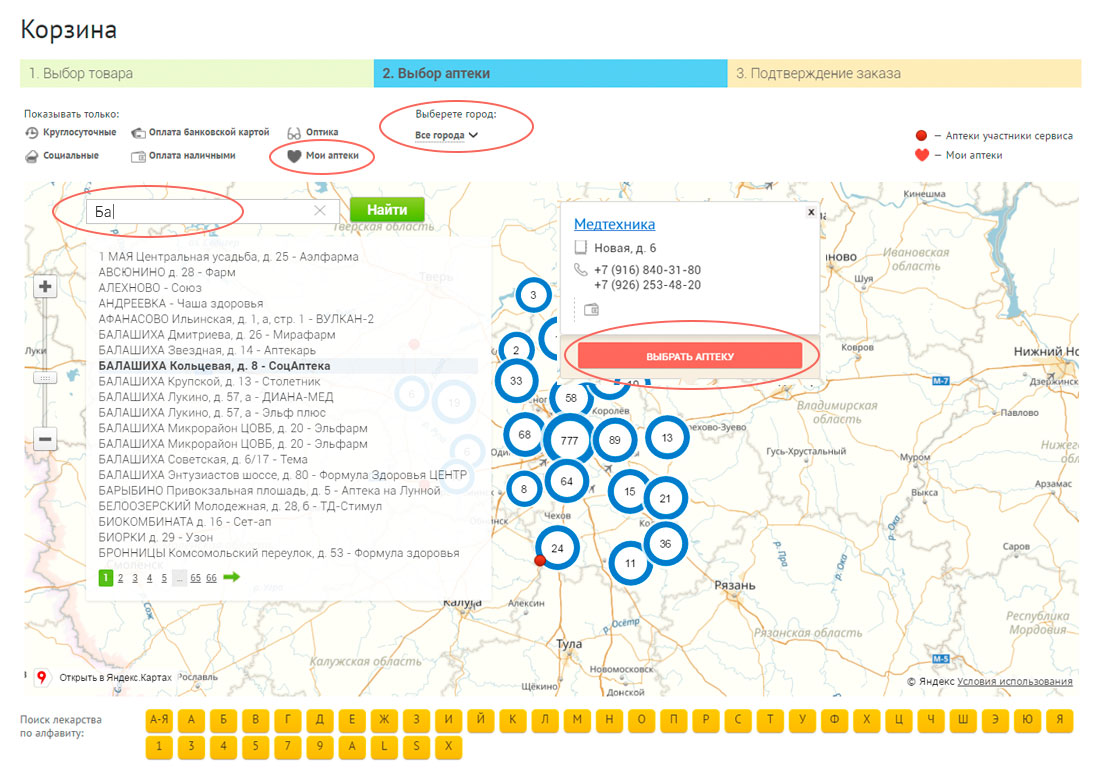Viewport: 1104px width, 779px height.
Task: Open the map cluster labeled 777
Action: click(x=569, y=441)
